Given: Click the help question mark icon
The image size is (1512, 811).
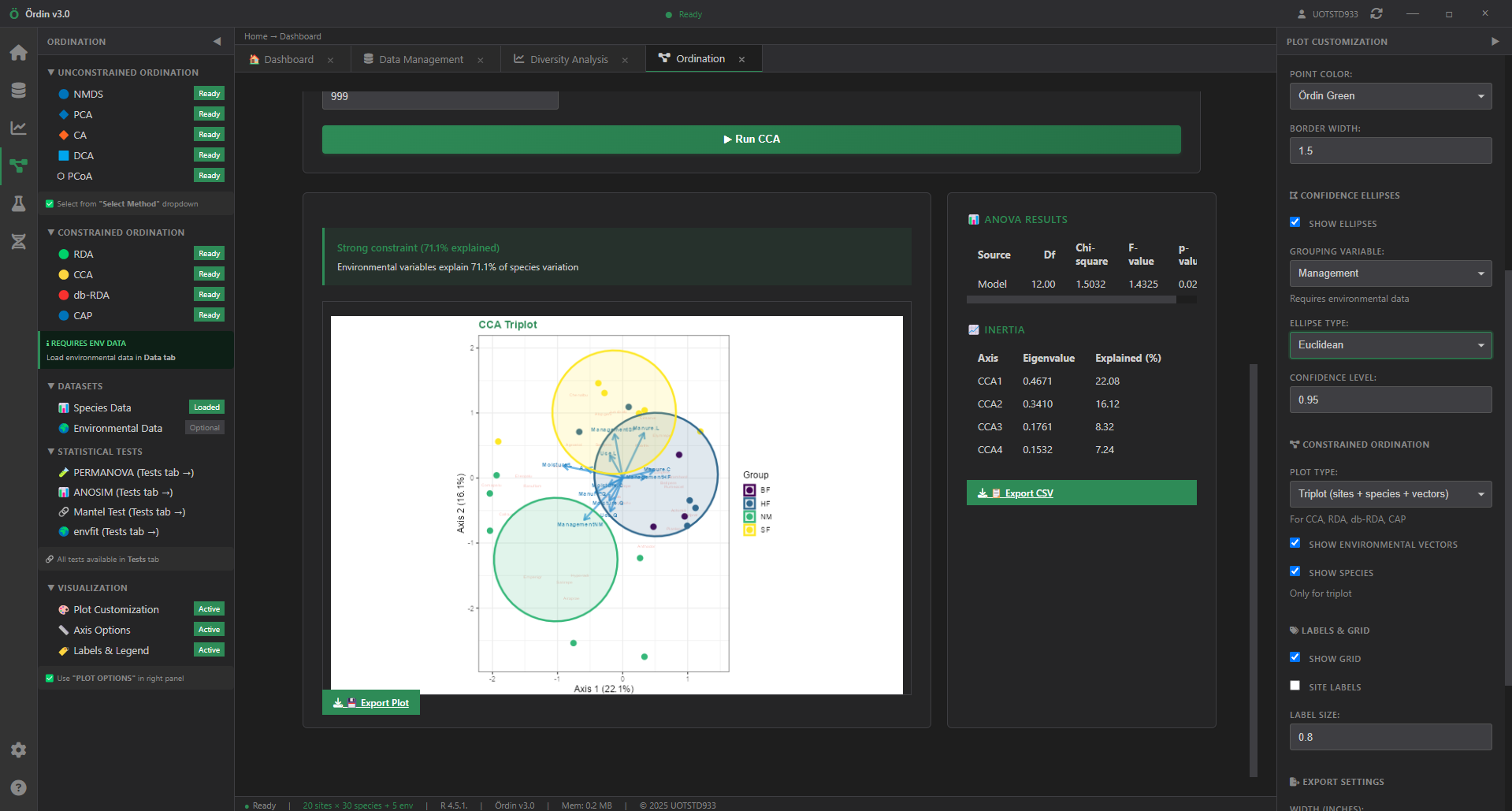Looking at the screenshot, I should click(x=18, y=787).
